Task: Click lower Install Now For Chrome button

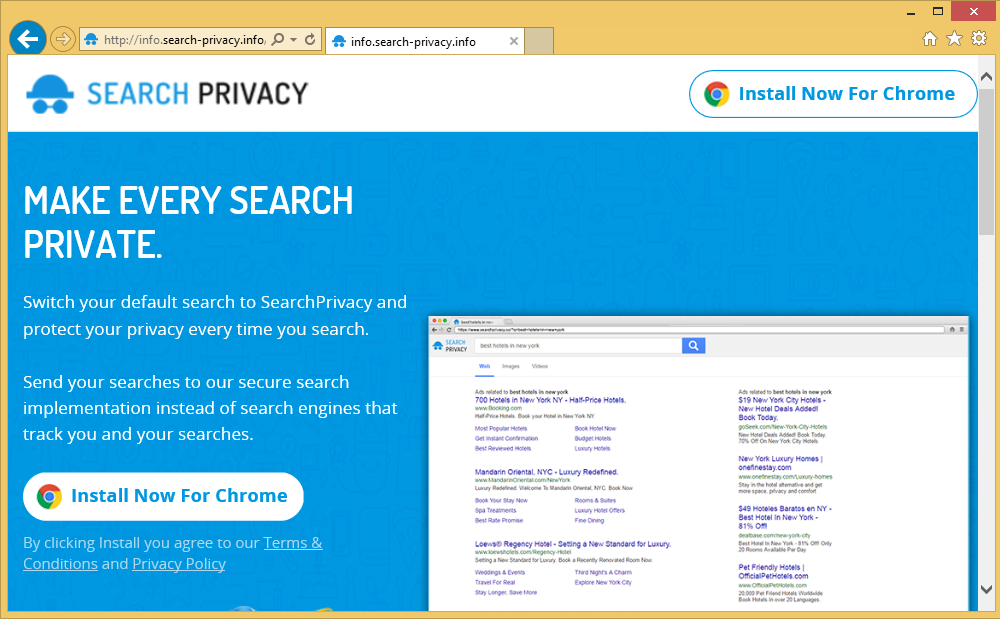Action: (x=163, y=496)
